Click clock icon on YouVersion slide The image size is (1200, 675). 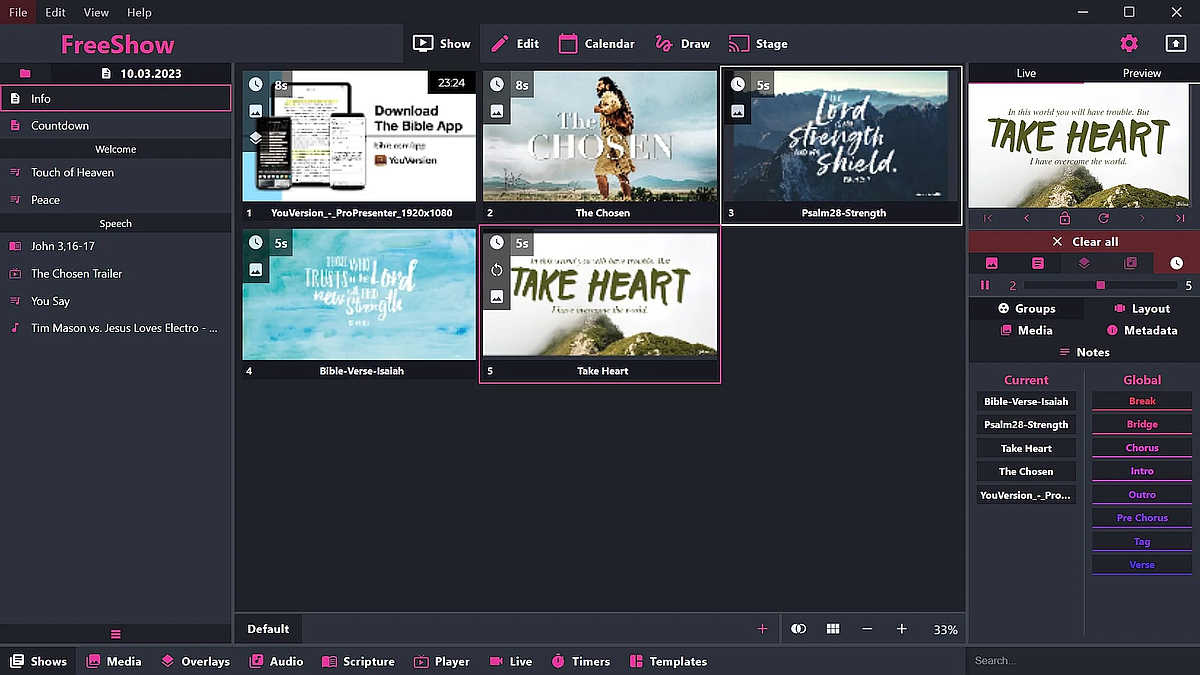256,85
